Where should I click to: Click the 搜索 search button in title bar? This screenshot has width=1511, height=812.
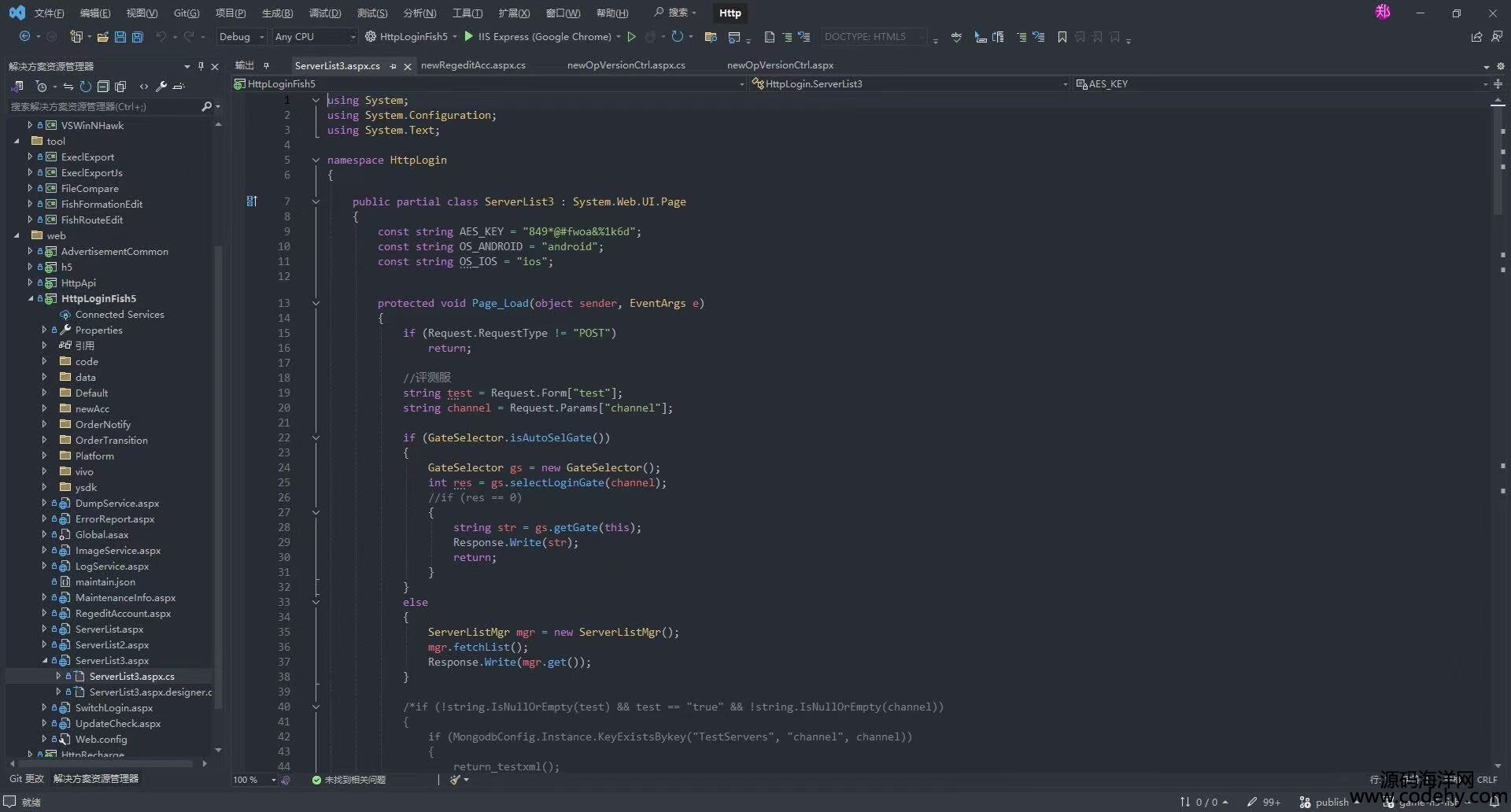click(x=675, y=13)
